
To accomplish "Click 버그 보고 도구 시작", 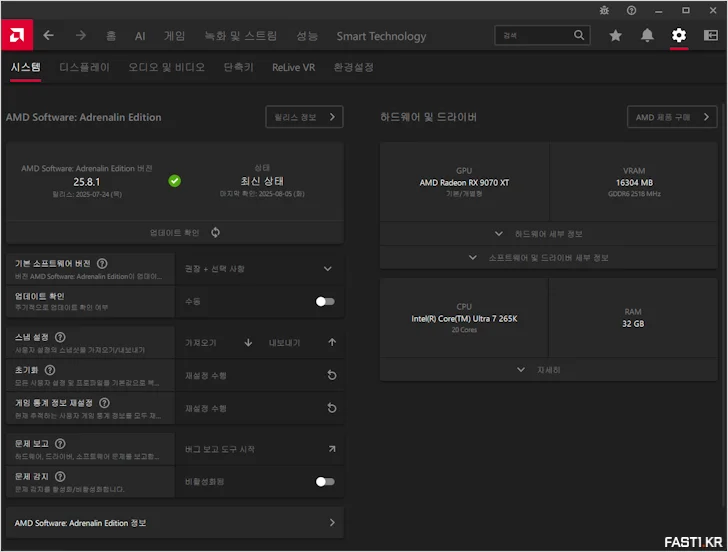I will tap(220, 449).
